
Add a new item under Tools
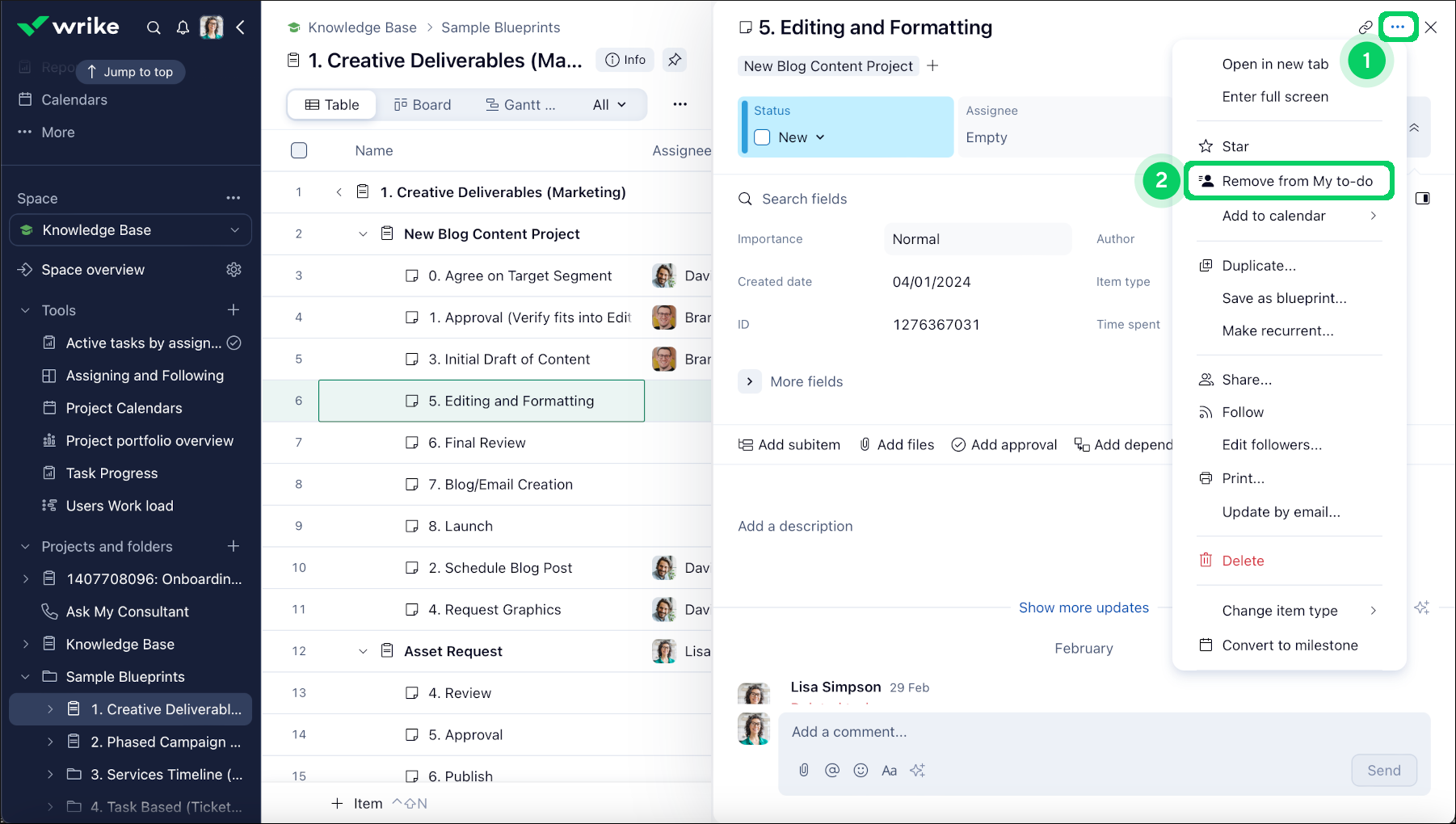click(234, 310)
